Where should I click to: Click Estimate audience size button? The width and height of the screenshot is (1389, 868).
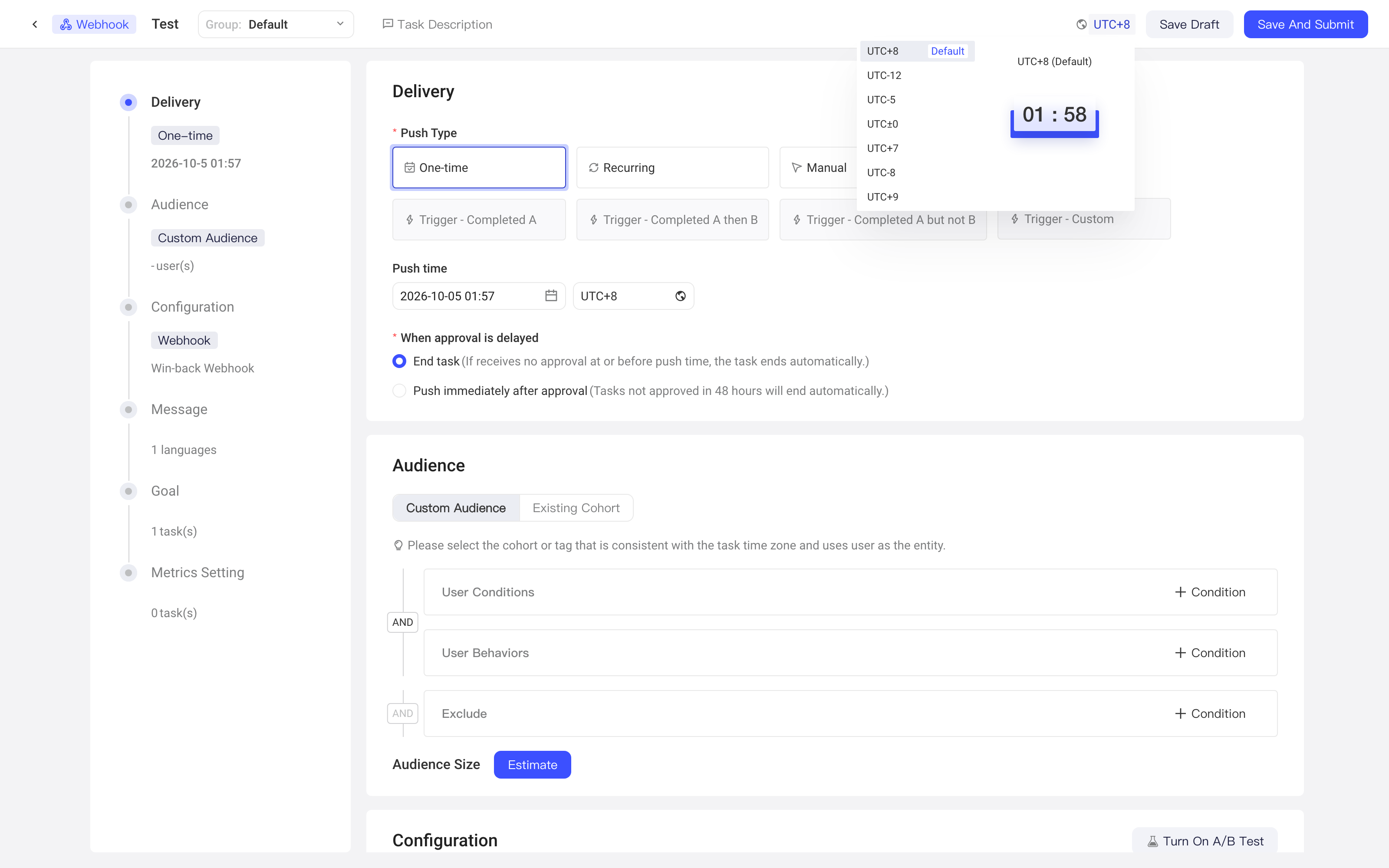point(532,765)
